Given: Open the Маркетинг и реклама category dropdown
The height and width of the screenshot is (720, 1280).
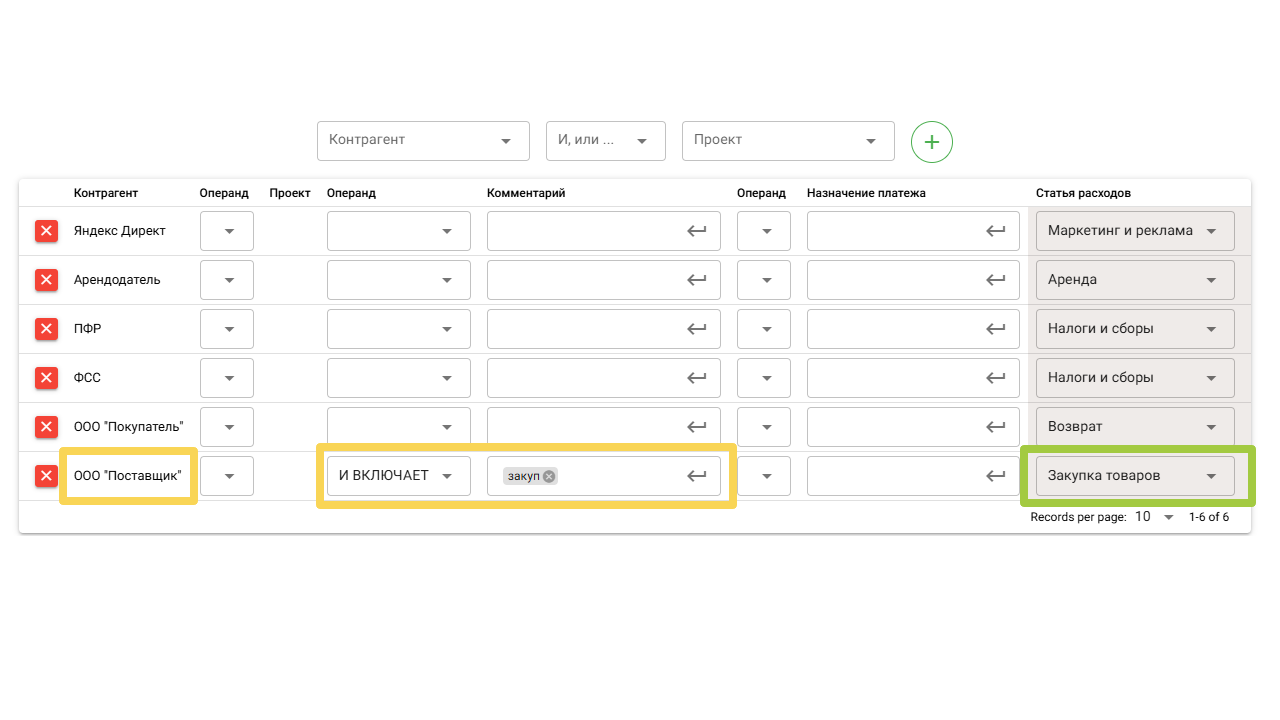Looking at the screenshot, I should click(1134, 231).
